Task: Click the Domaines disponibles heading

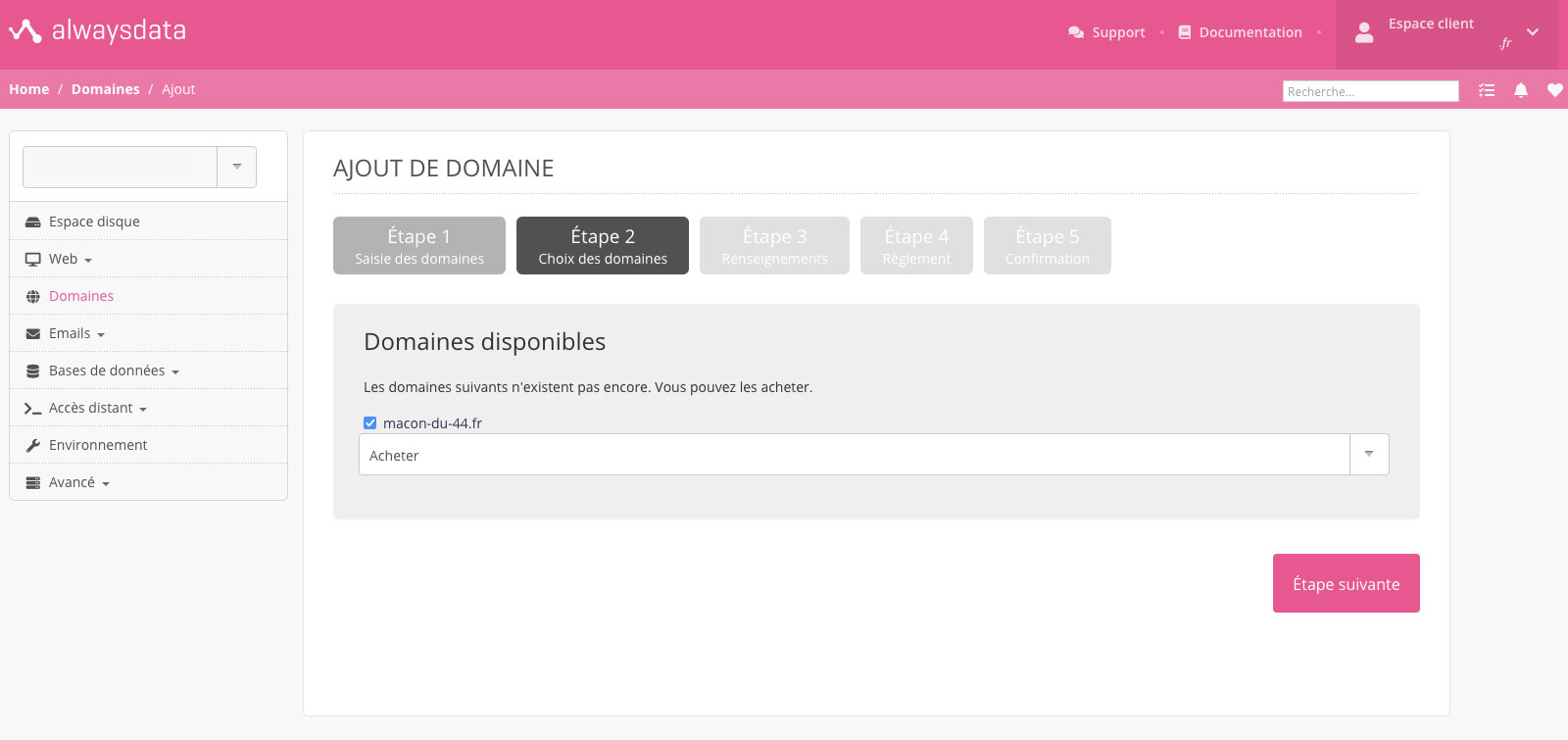Action: (x=485, y=342)
